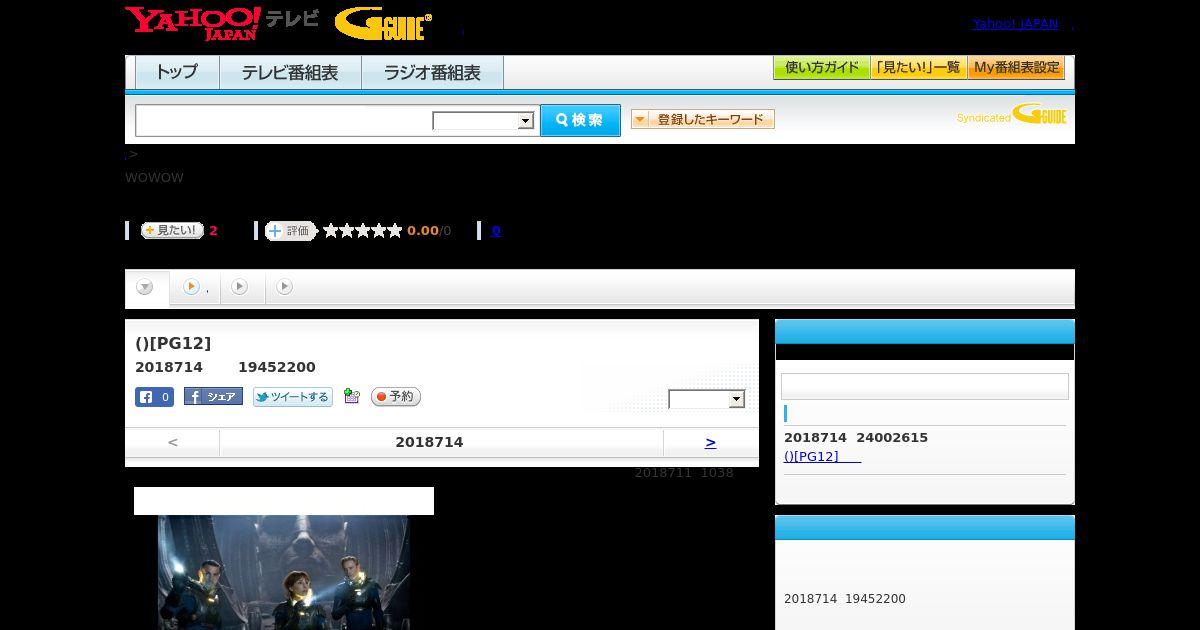Expand the dropdown right of the 予約 button
The width and height of the screenshot is (1200, 630).
(707, 399)
